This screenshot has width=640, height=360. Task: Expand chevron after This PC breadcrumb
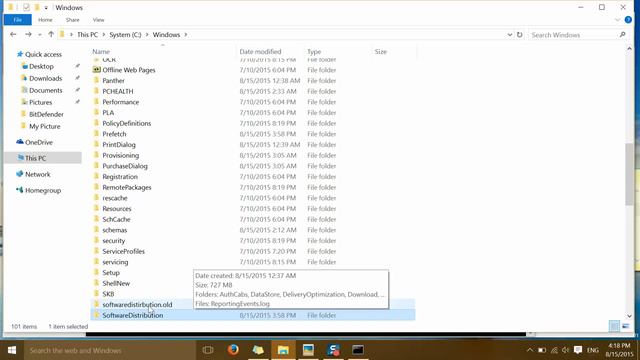(x=104, y=35)
